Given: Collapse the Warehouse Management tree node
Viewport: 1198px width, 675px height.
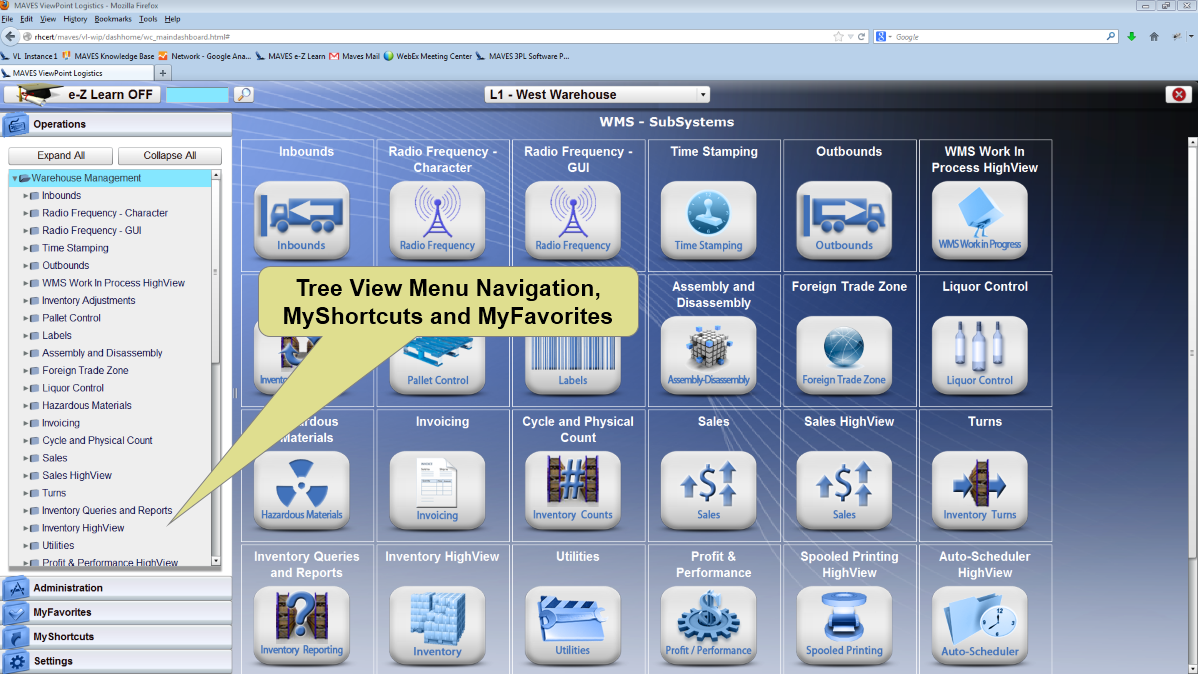Looking at the screenshot, I should point(15,178).
